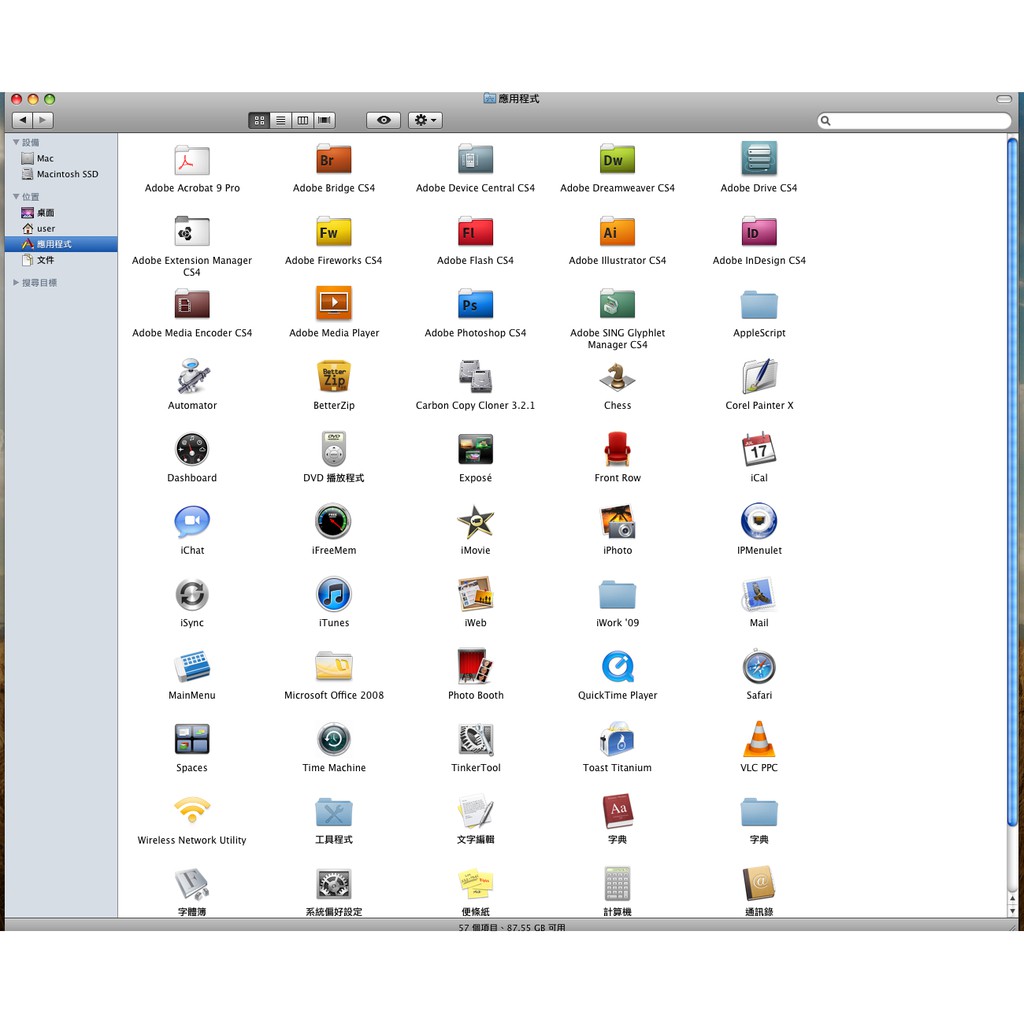Select the iPhoto app icon
Viewport: 1024px width, 1024px height.
617,522
